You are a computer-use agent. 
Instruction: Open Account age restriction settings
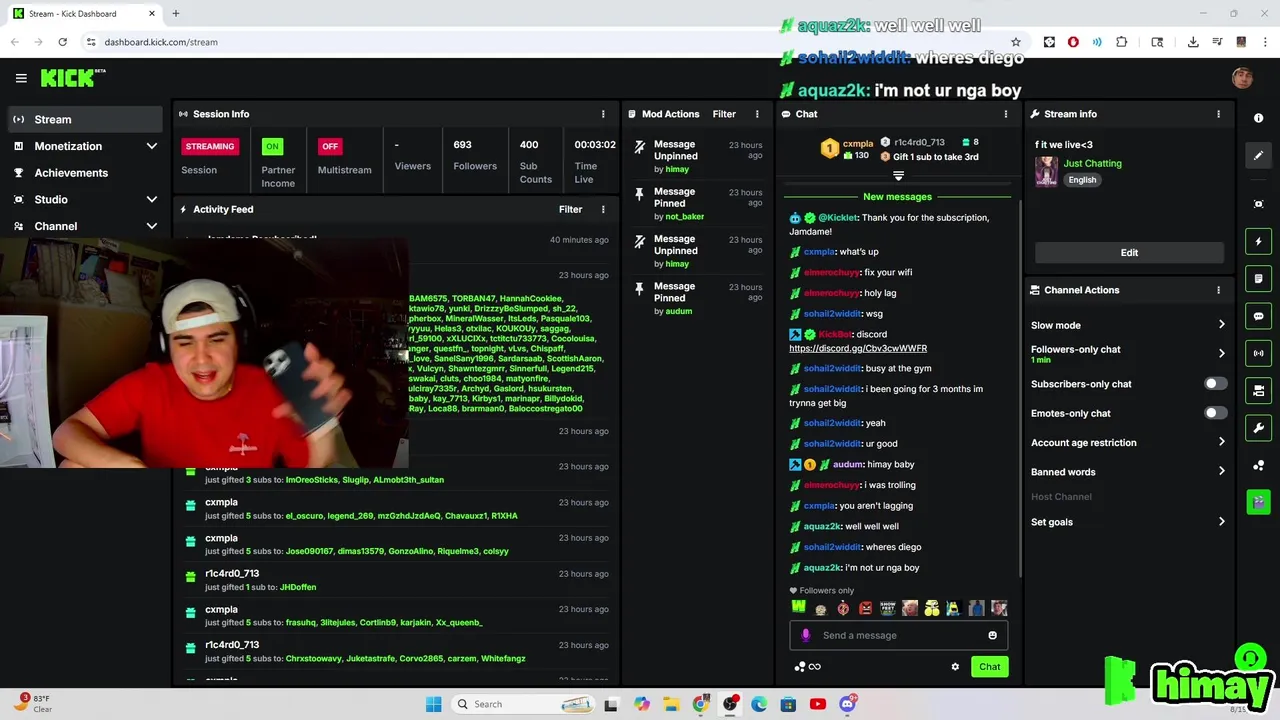[x=1128, y=442]
